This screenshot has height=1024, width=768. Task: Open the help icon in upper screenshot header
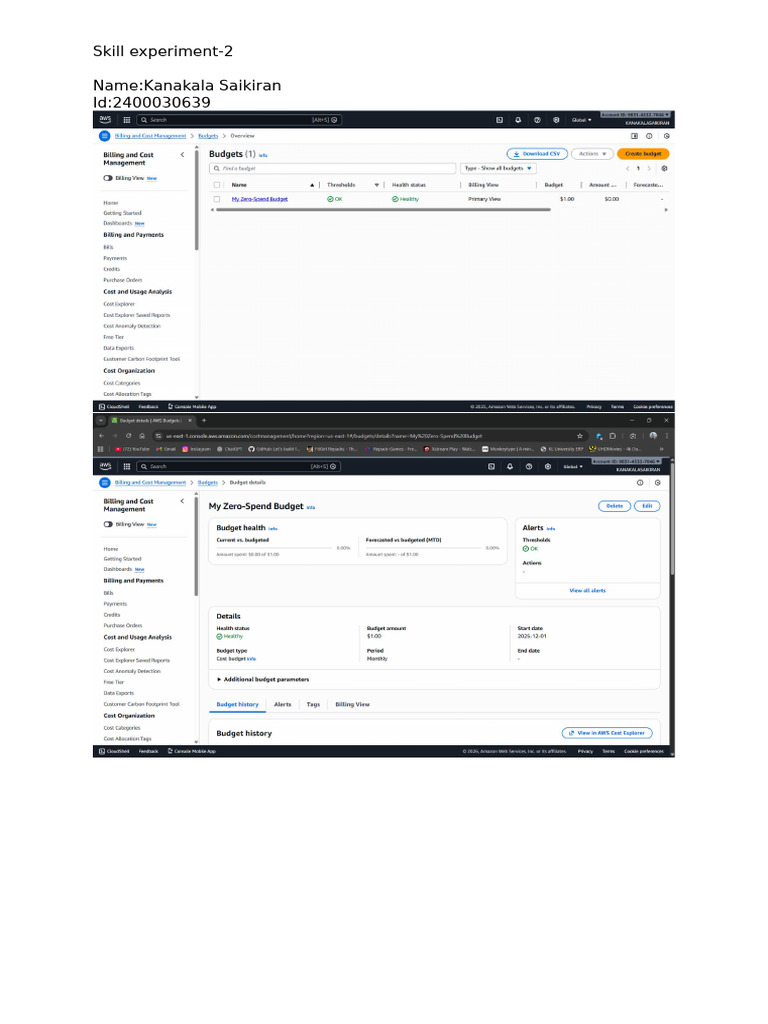point(537,120)
